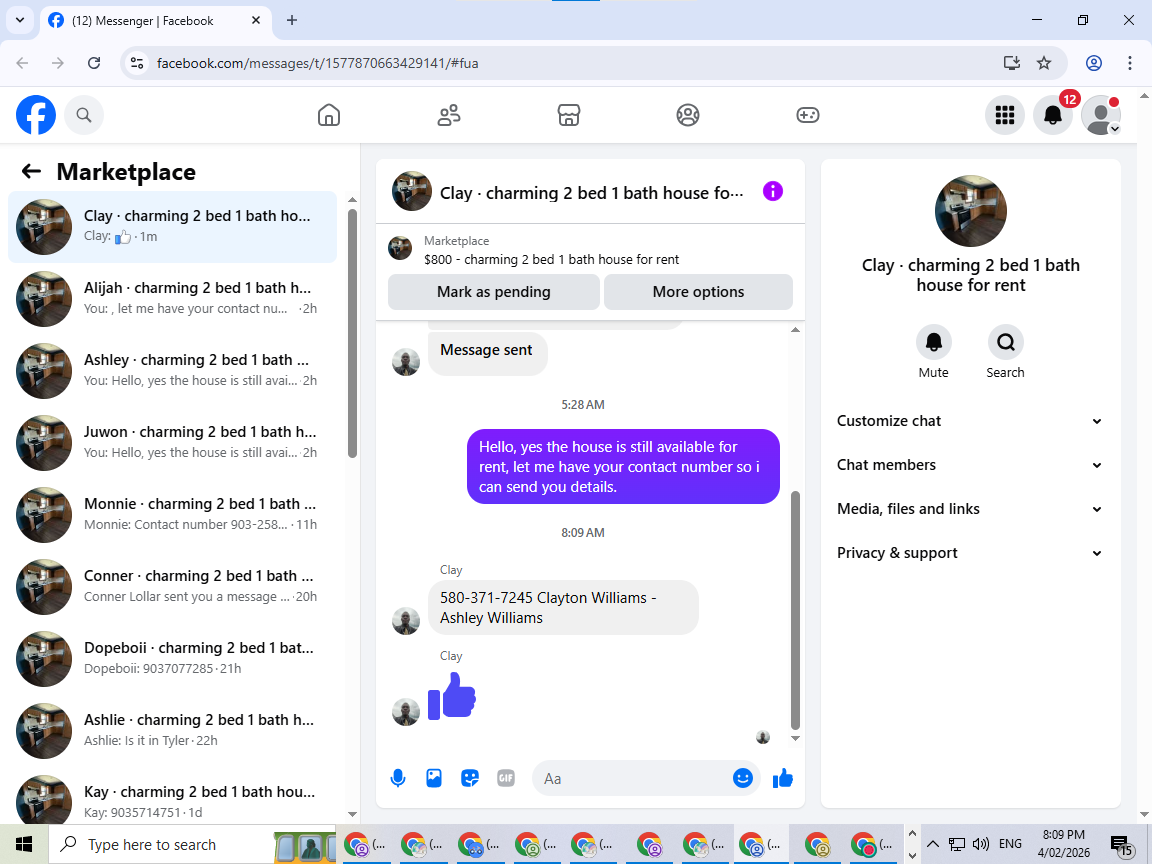Image resolution: width=1152 pixels, height=864 pixels.
Task: Click Clay's large profile picture in info panel
Action: click(x=971, y=211)
